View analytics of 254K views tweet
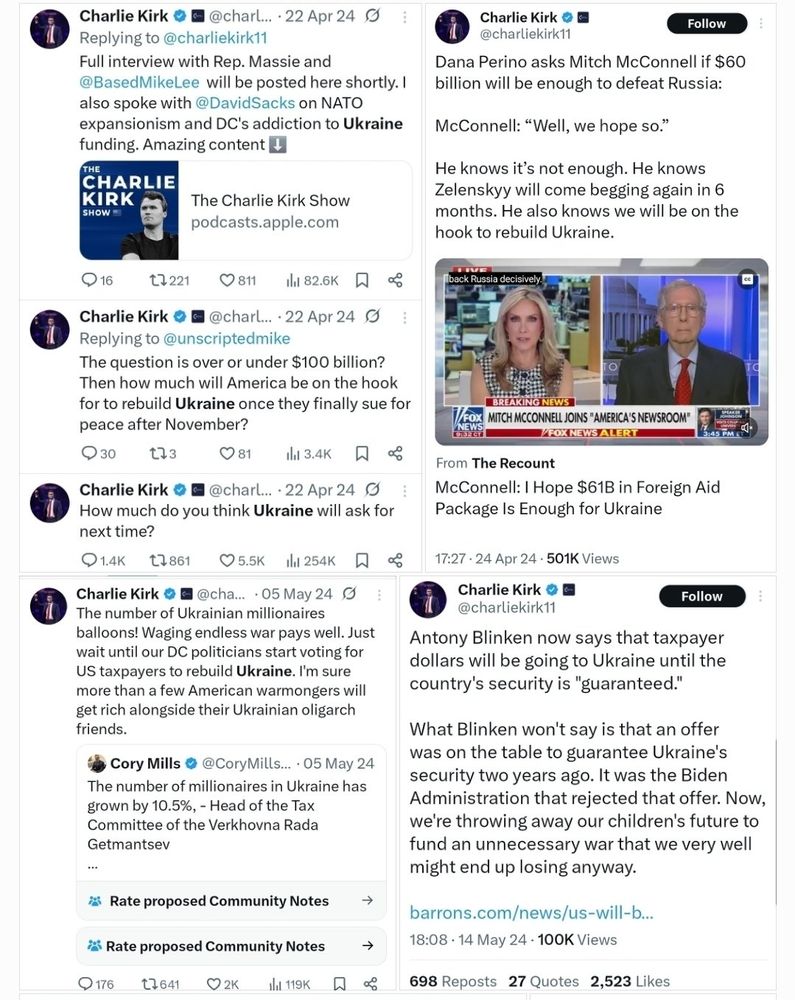795x1000 pixels. (310, 561)
